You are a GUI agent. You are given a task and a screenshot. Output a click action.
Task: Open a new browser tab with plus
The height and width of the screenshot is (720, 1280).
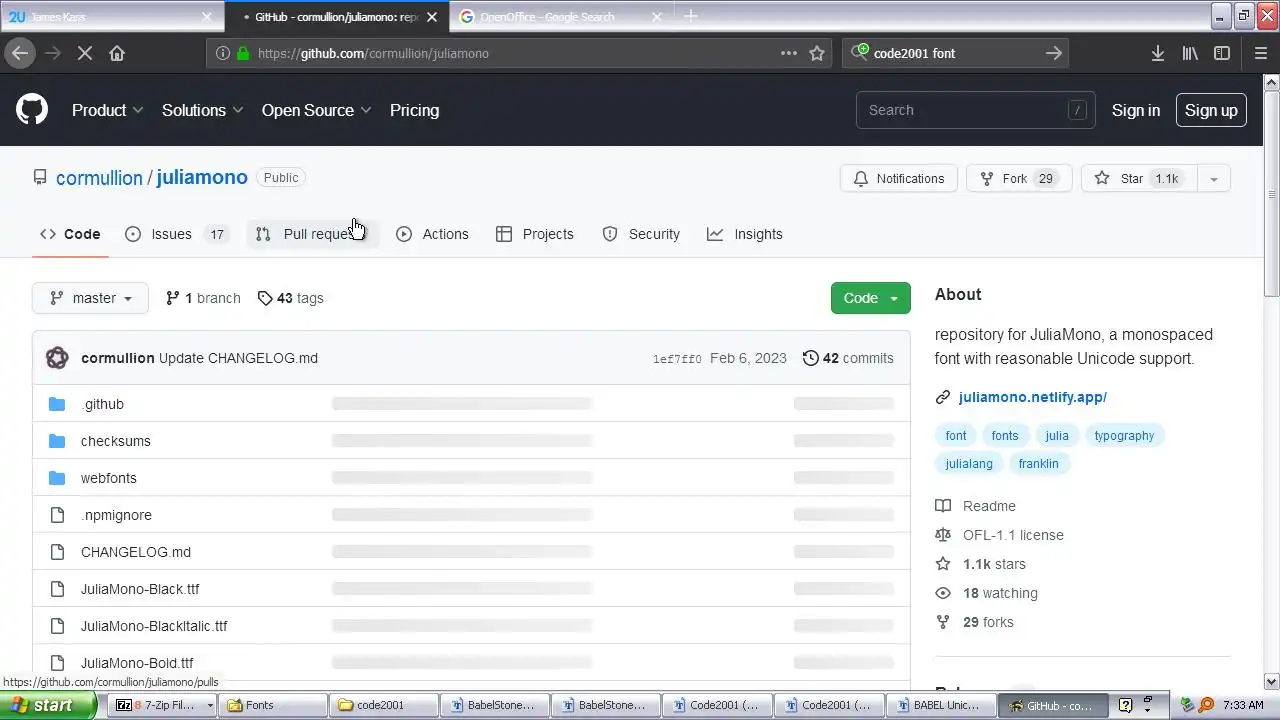coord(691,16)
